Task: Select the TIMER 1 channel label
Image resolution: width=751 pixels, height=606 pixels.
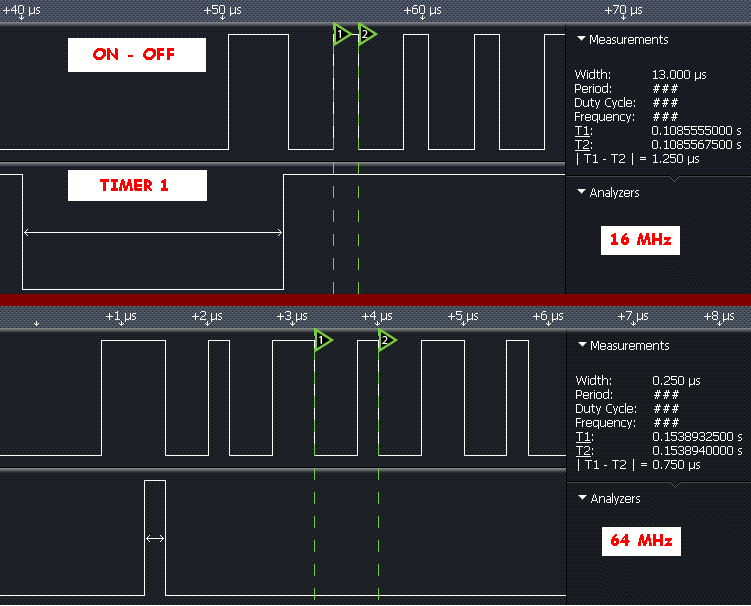Action: point(137,186)
